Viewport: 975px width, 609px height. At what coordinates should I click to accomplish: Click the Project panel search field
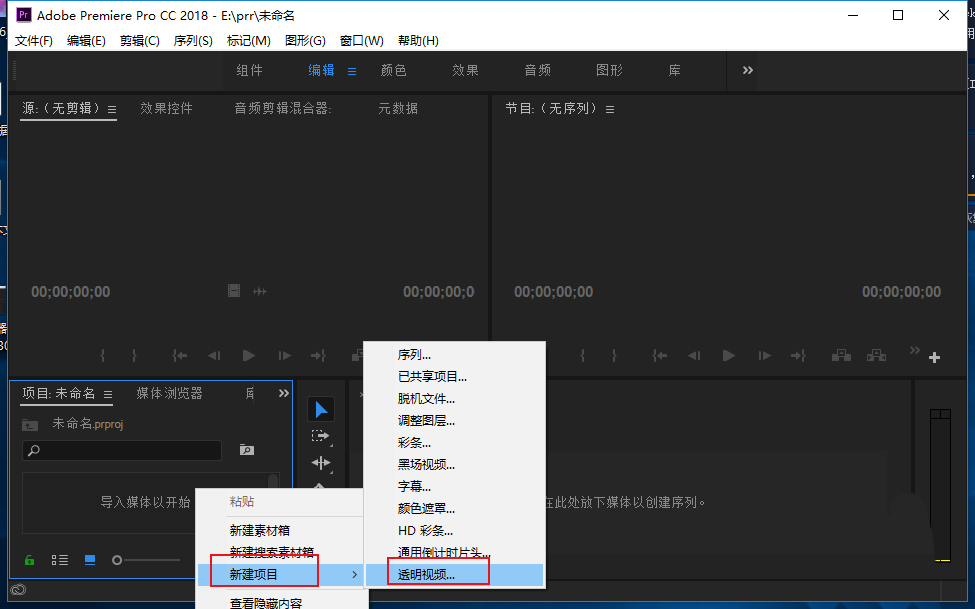(122, 450)
